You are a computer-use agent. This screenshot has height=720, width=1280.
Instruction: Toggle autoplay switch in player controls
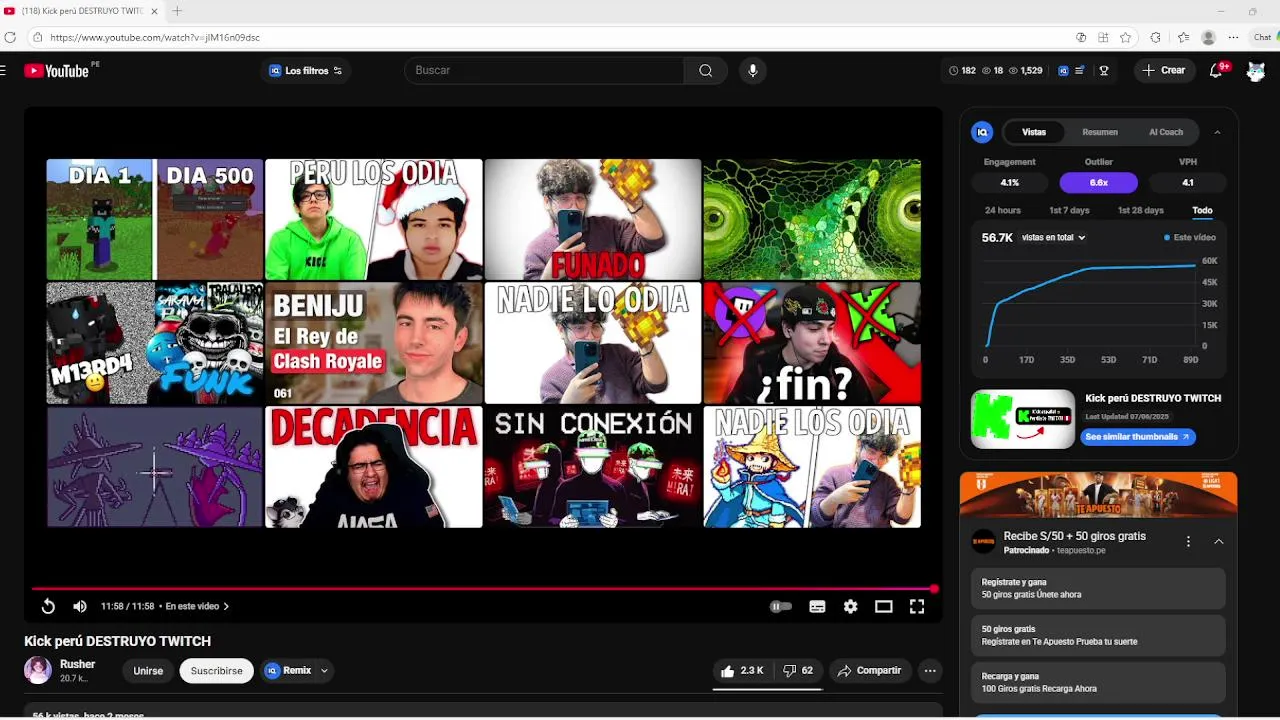(x=781, y=606)
